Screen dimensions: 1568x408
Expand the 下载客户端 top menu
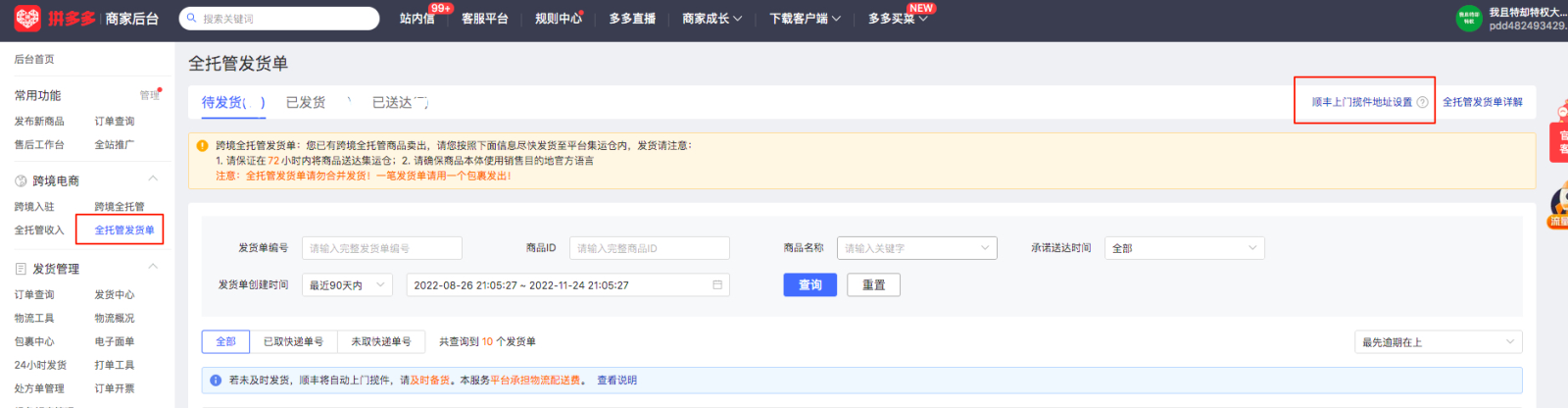pos(805,19)
